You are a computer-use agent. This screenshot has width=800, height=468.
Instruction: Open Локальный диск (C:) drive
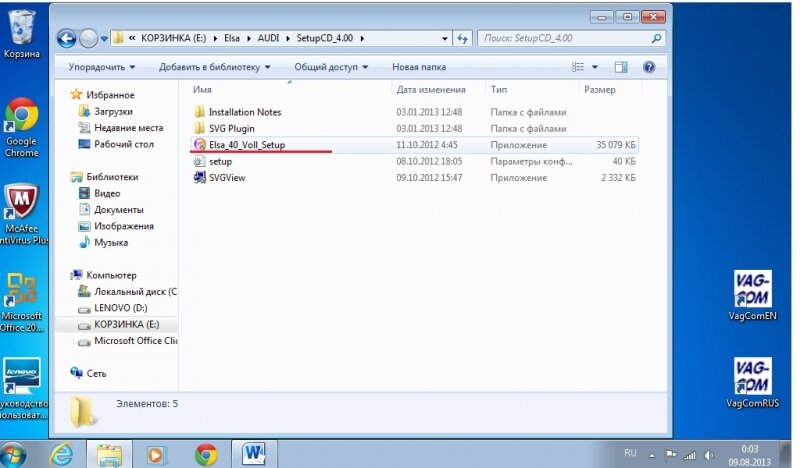coord(136,291)
